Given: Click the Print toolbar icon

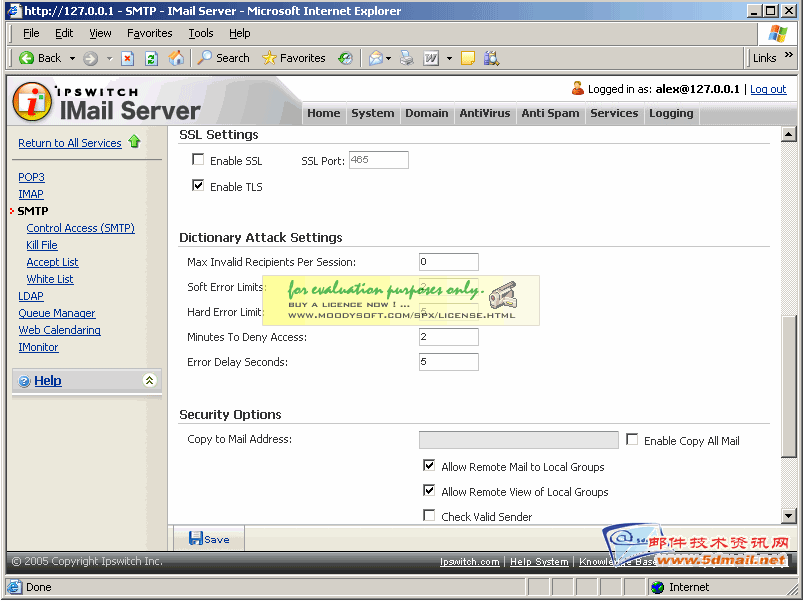Looking at the screenshot, I should (407, 58).
